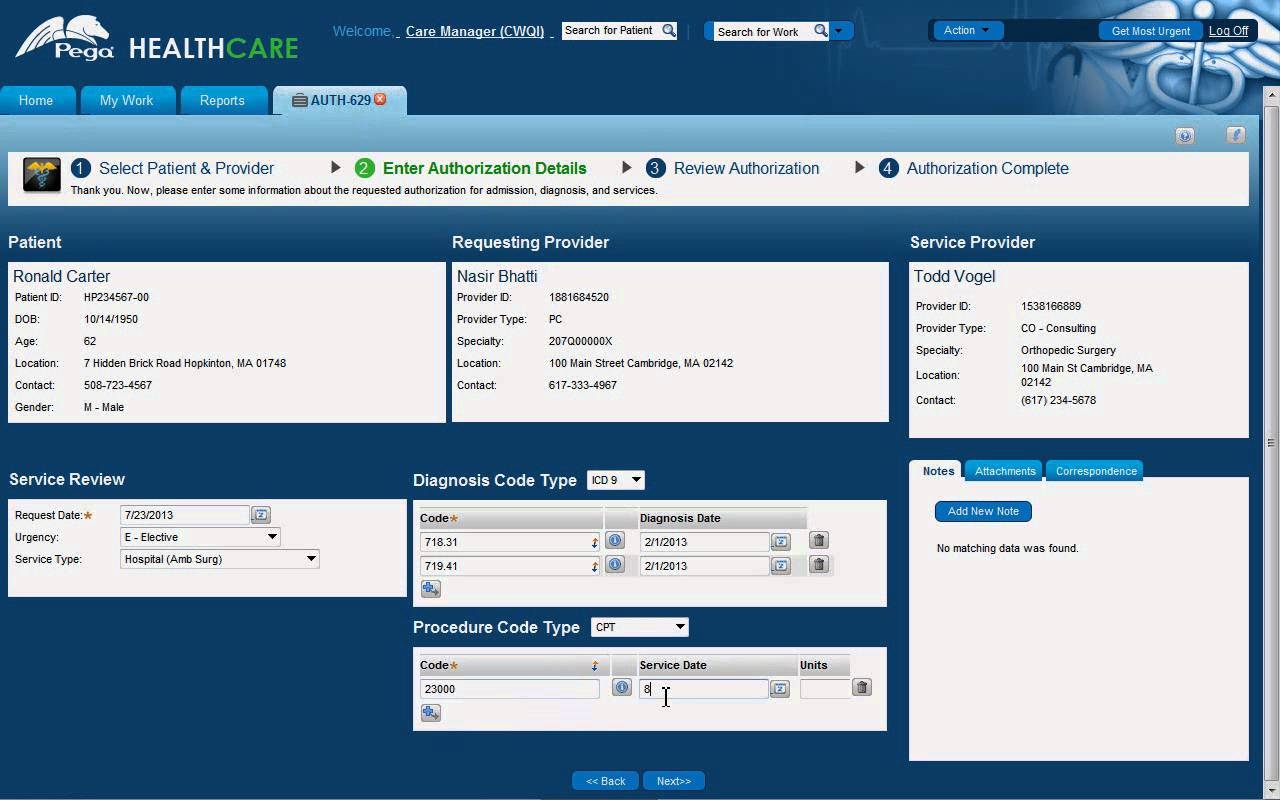Click the Add New Note button

(982, 511)
